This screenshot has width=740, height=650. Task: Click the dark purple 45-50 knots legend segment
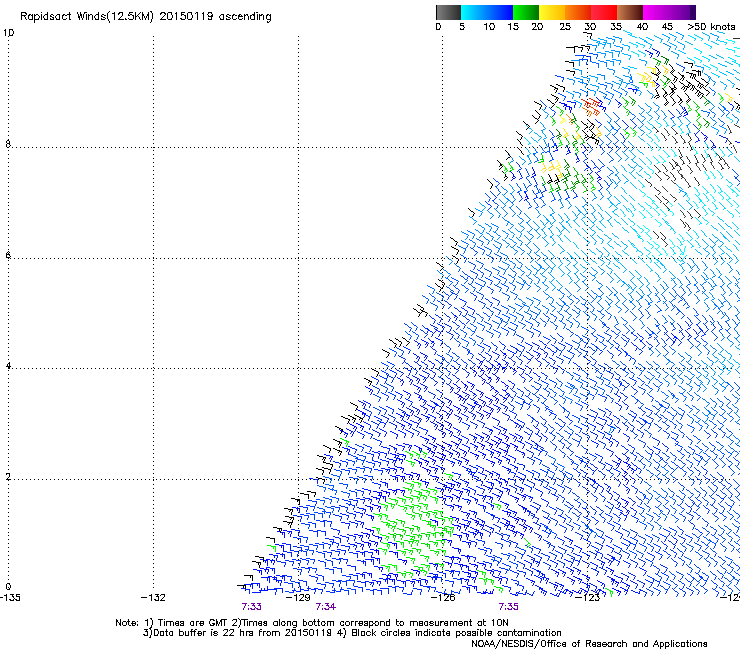click(x=682, y=12)
